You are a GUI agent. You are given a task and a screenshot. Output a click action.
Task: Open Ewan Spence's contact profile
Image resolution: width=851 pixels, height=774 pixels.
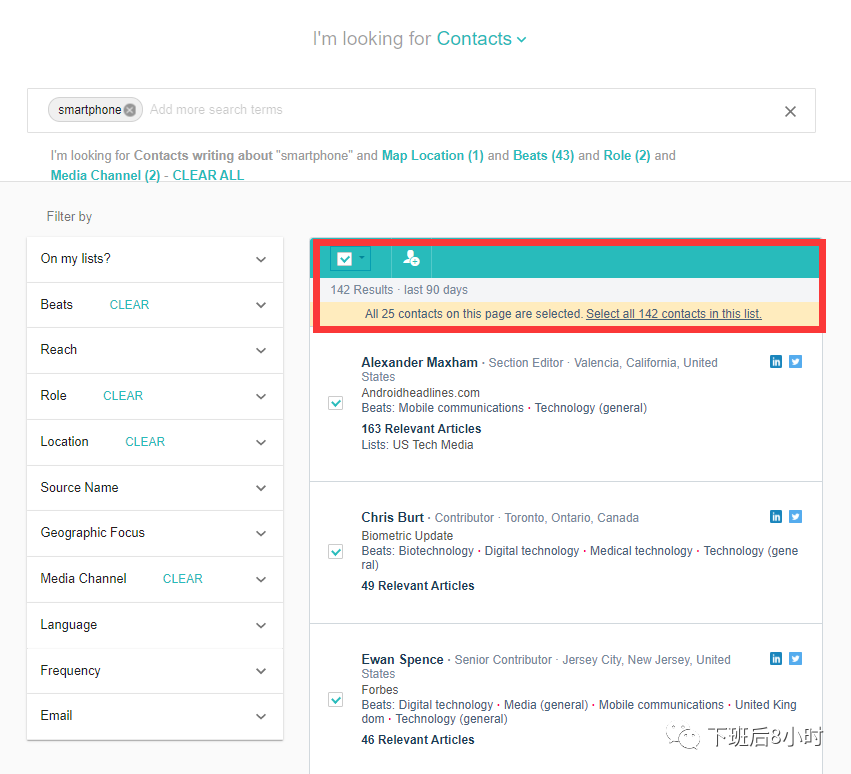(x=402, y=659)
